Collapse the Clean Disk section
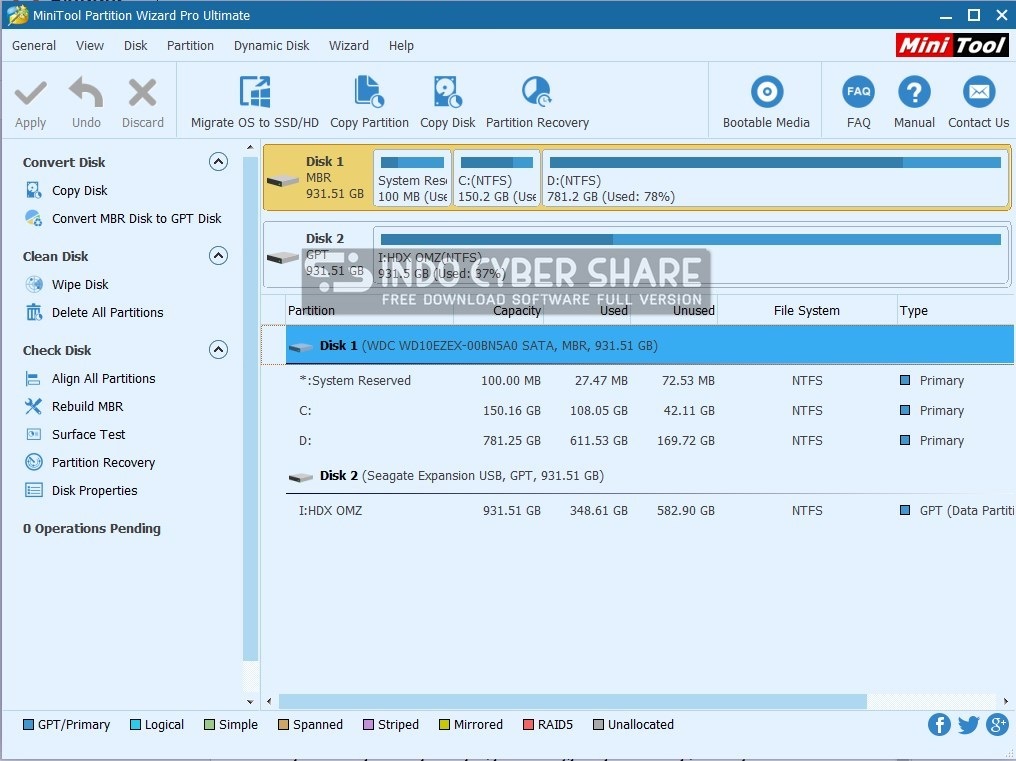 click(218, 255)
